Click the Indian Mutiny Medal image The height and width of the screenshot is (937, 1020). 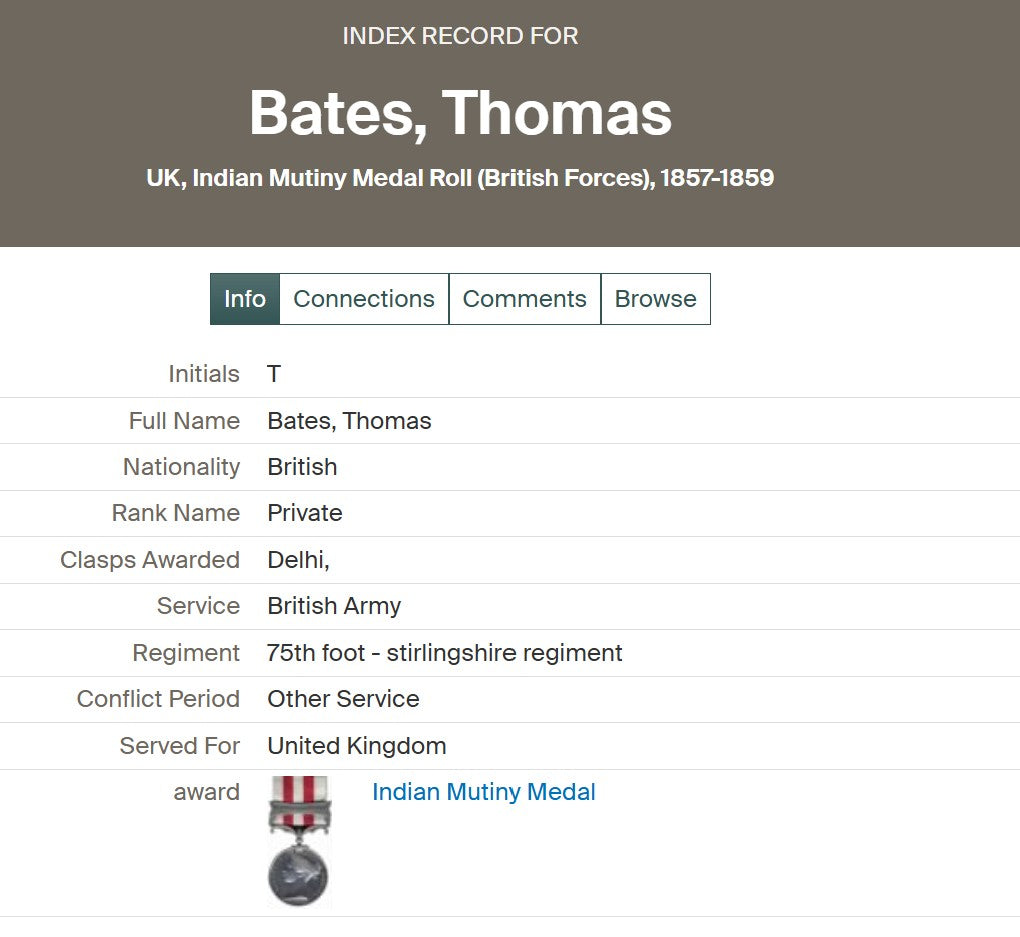pos(298,841)
